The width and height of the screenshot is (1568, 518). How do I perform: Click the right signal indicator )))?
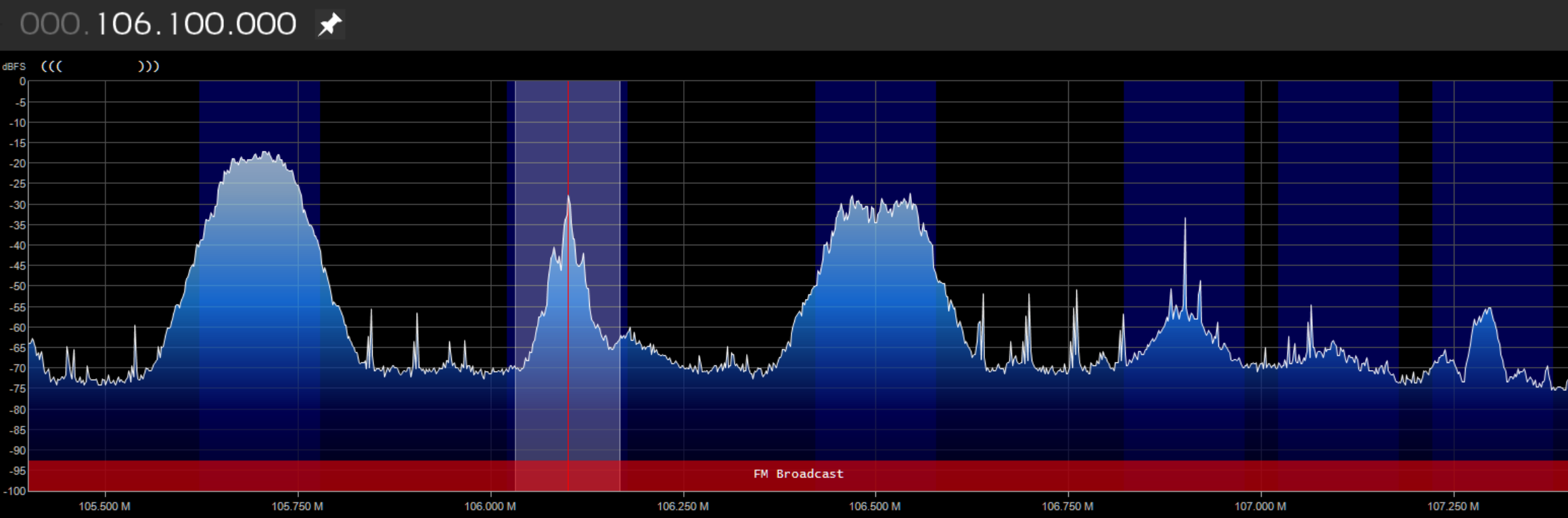tap(148, 66)
